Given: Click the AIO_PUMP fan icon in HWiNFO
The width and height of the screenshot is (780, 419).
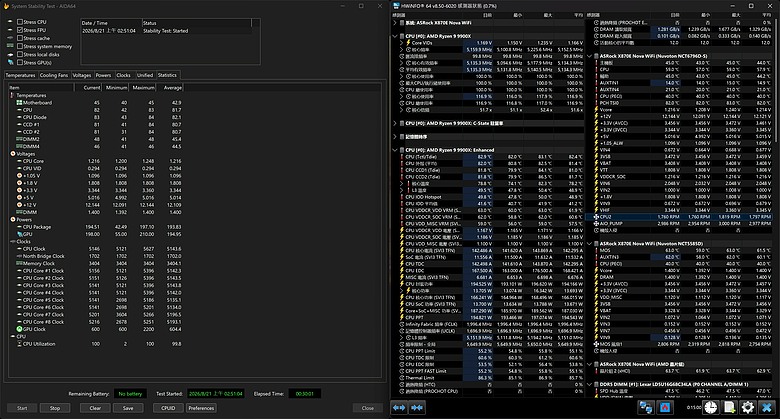Looking at the screenshot, I should click(x=596, y=223).
